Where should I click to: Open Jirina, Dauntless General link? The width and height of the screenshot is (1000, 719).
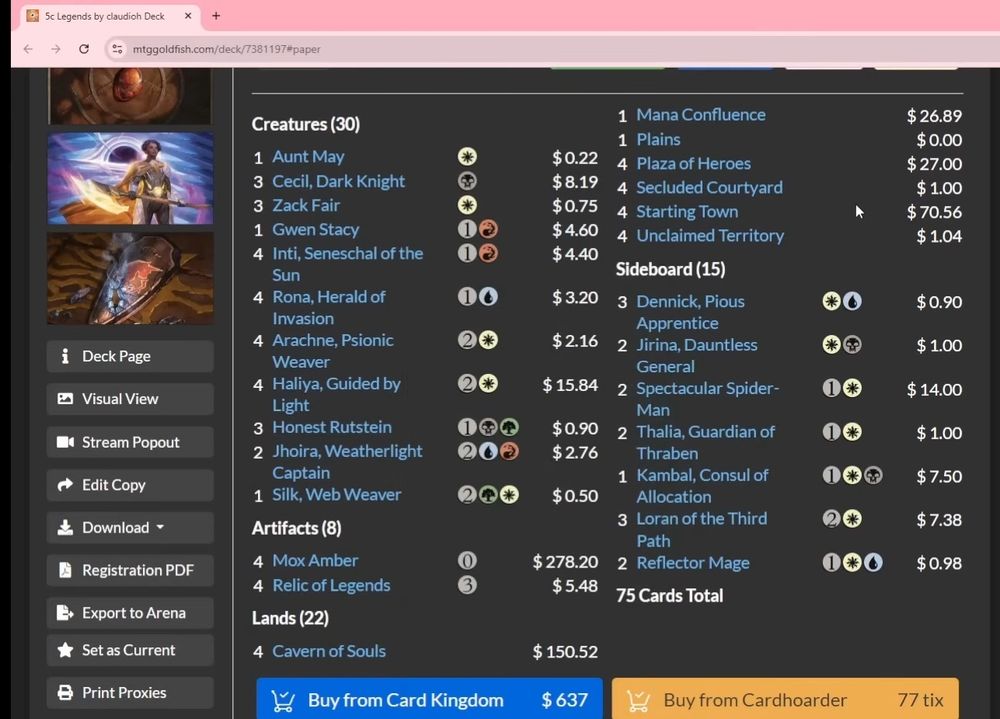[x=696, y=355]
